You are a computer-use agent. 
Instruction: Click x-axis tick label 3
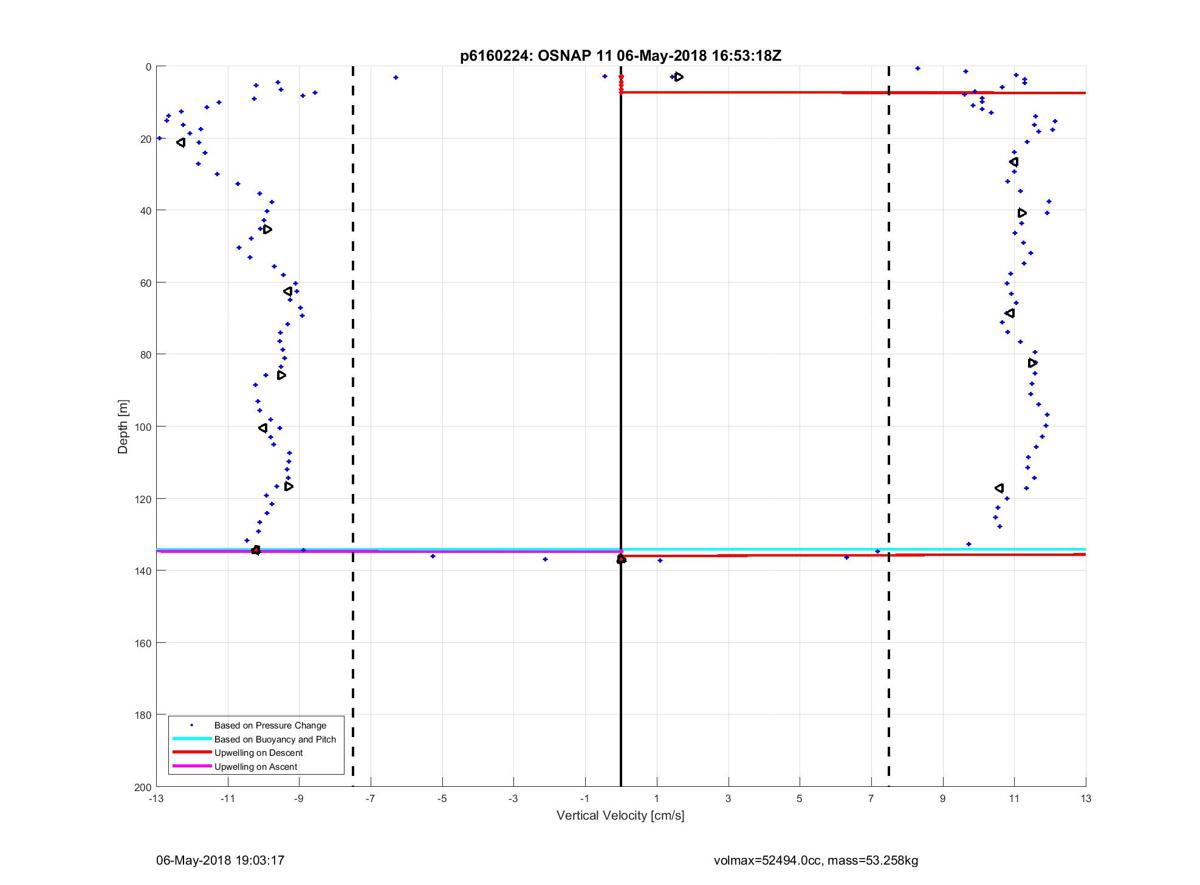(x=728, y=799)
